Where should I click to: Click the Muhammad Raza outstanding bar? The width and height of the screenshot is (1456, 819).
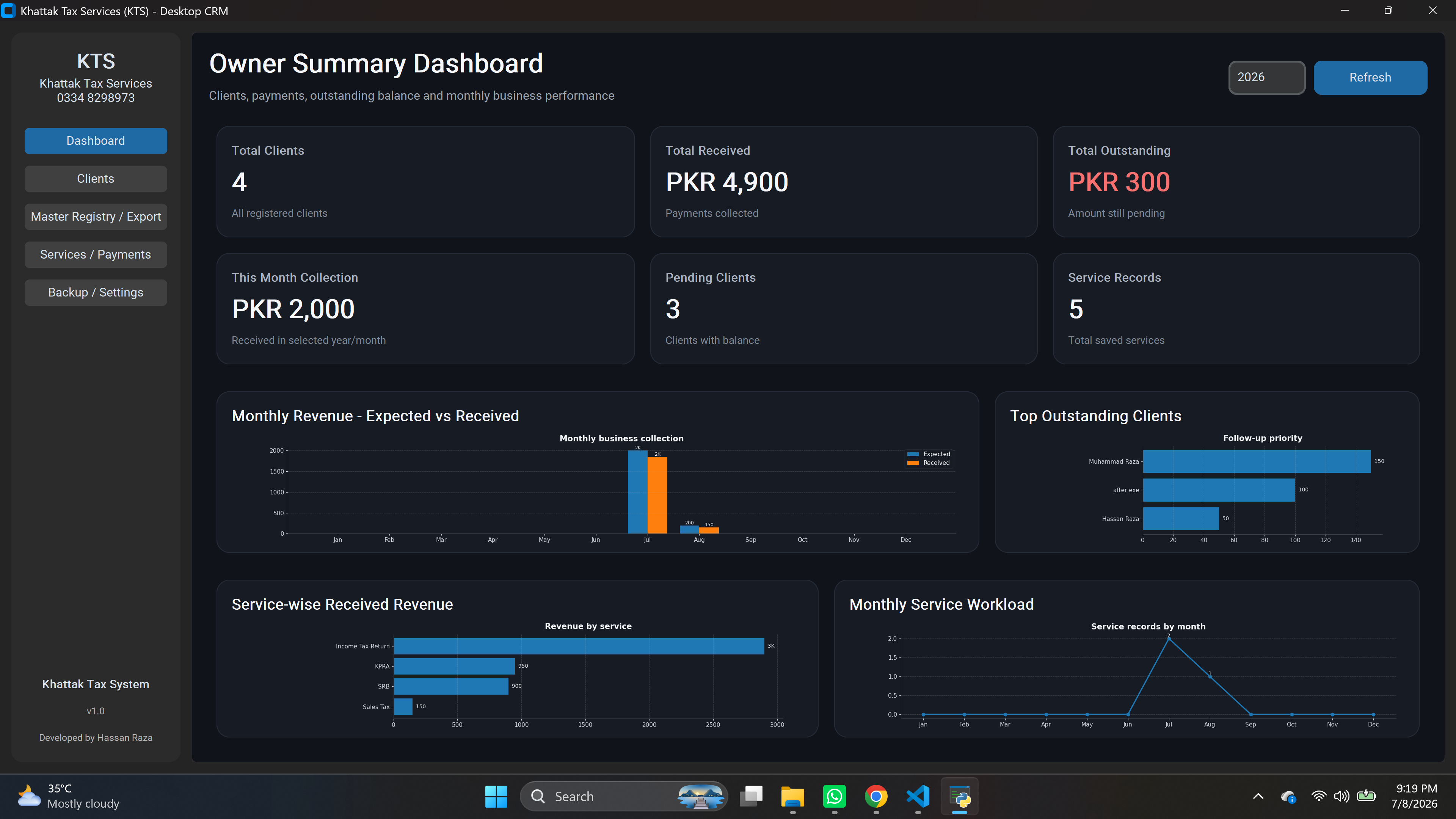1257,461
